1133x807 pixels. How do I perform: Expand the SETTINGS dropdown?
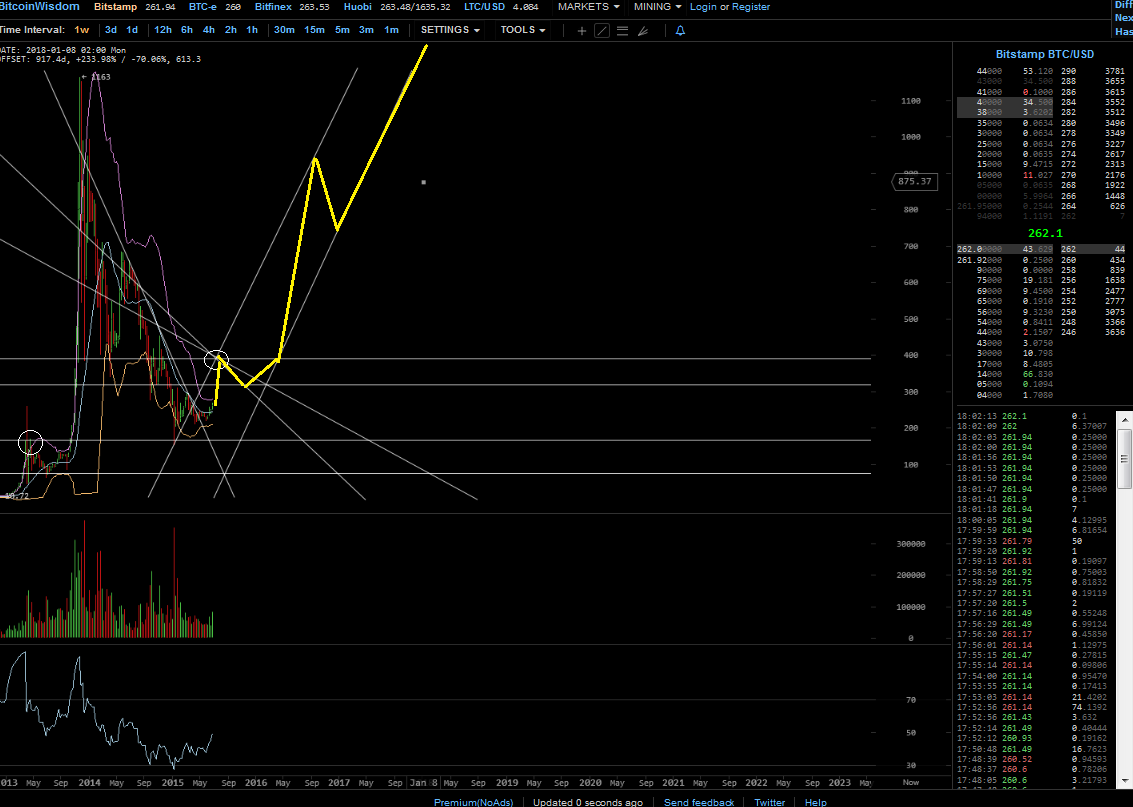point(450,30)
